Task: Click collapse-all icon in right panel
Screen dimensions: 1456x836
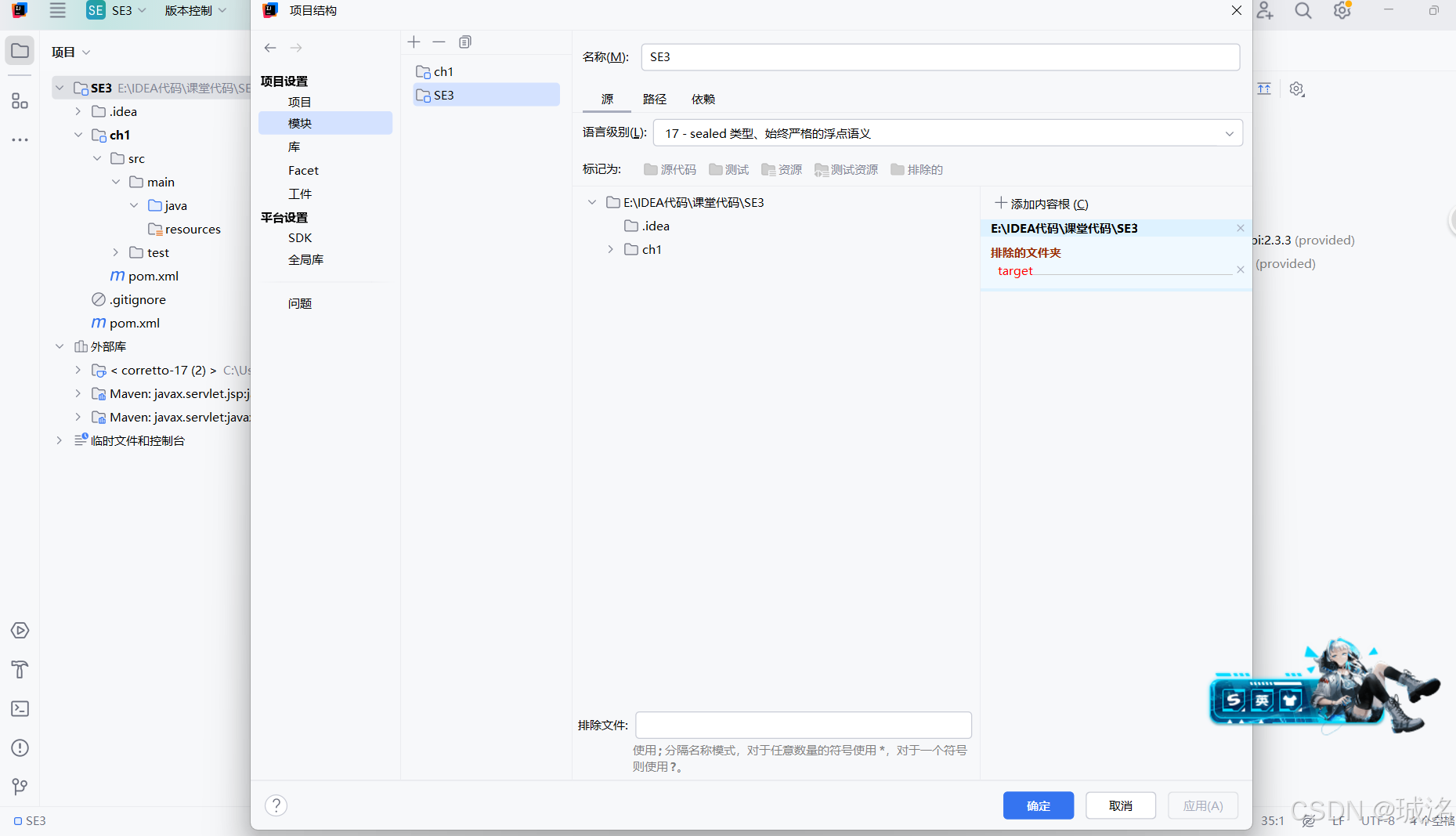Action: coord(1264,89)
